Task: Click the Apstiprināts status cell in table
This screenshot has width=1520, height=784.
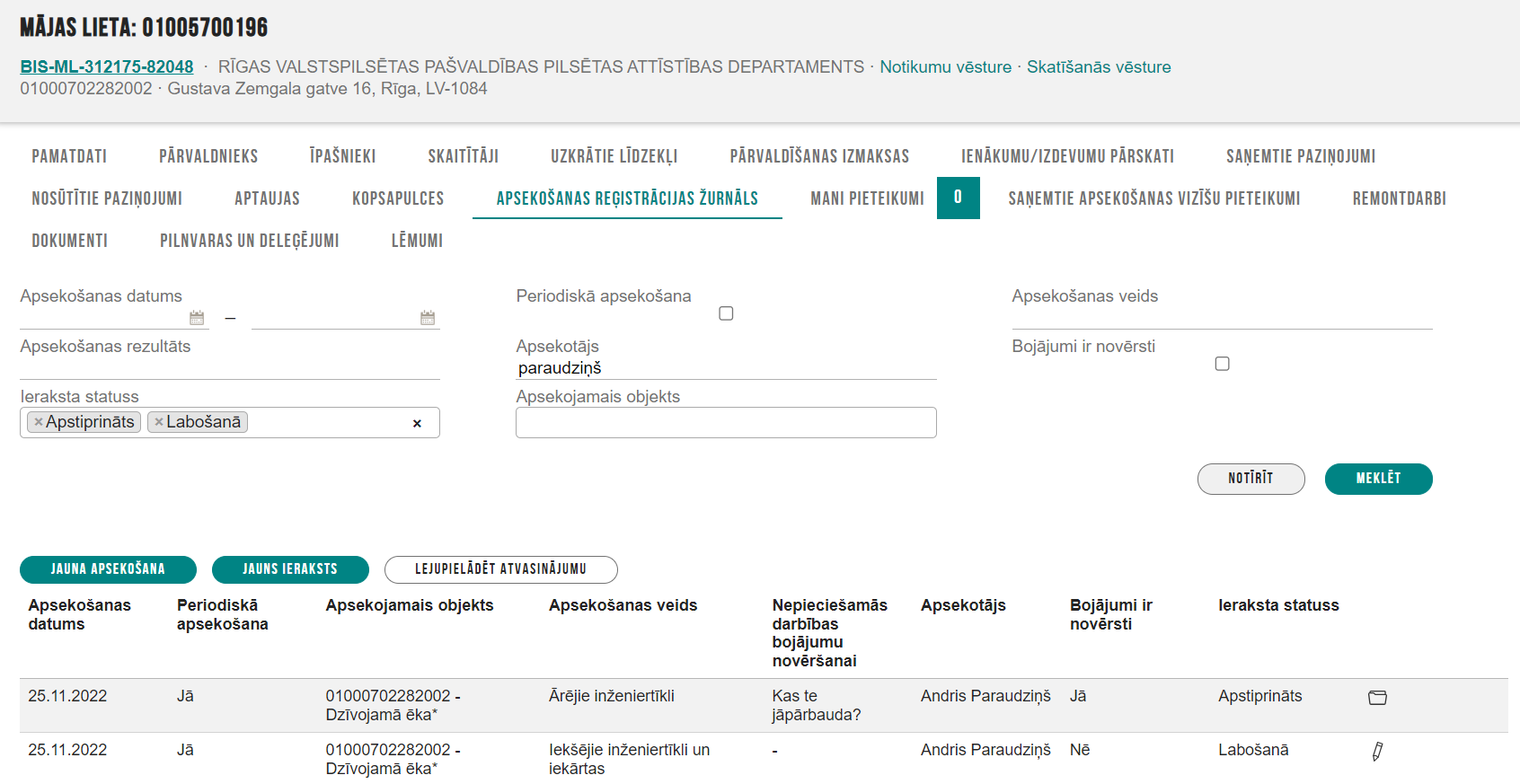Action: 1259,696
